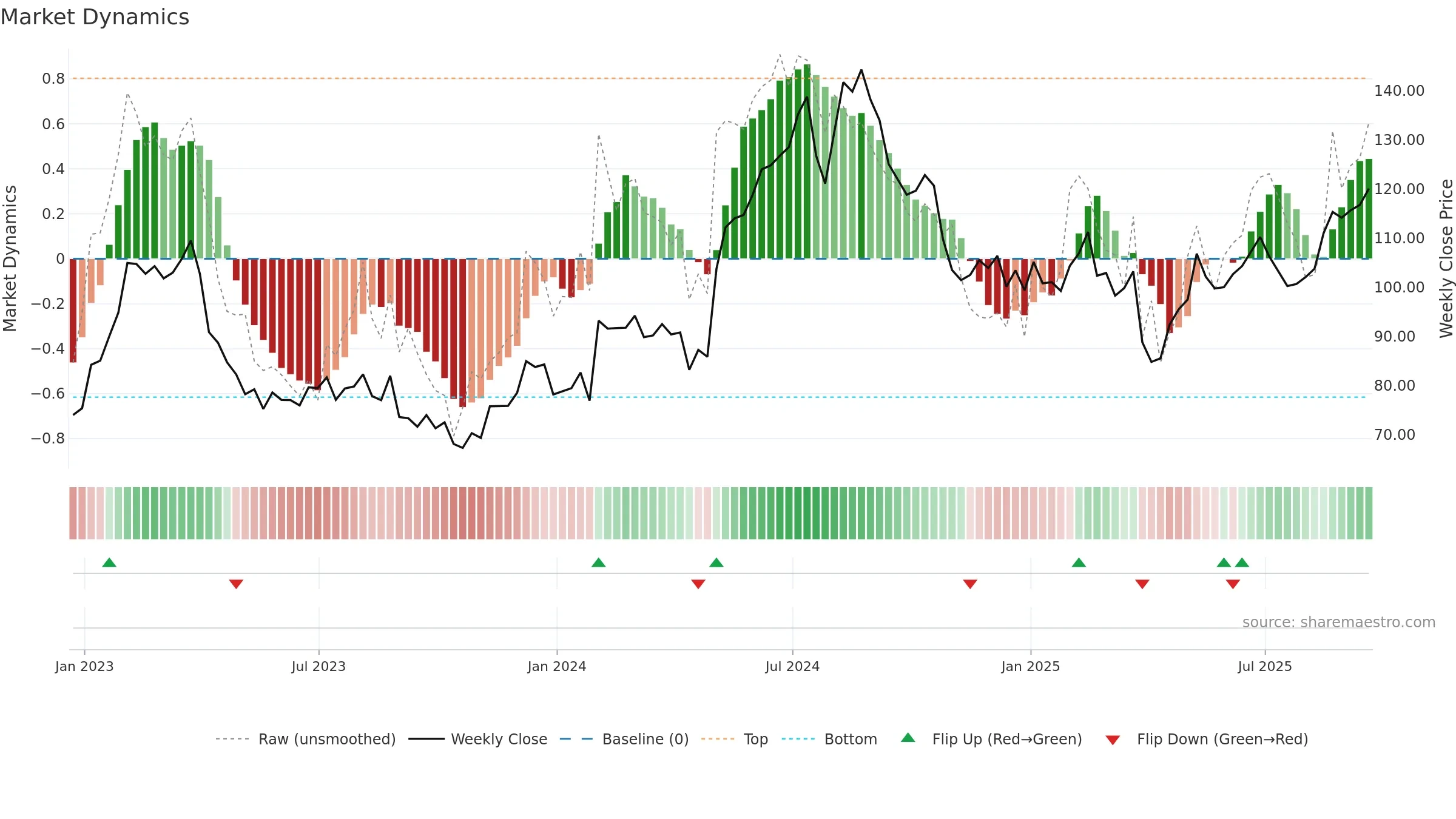Click the Jan 2024 x-axis label
Viewport: 1456px width, 819px height.
pyautogui.click(x=557, y=666)
